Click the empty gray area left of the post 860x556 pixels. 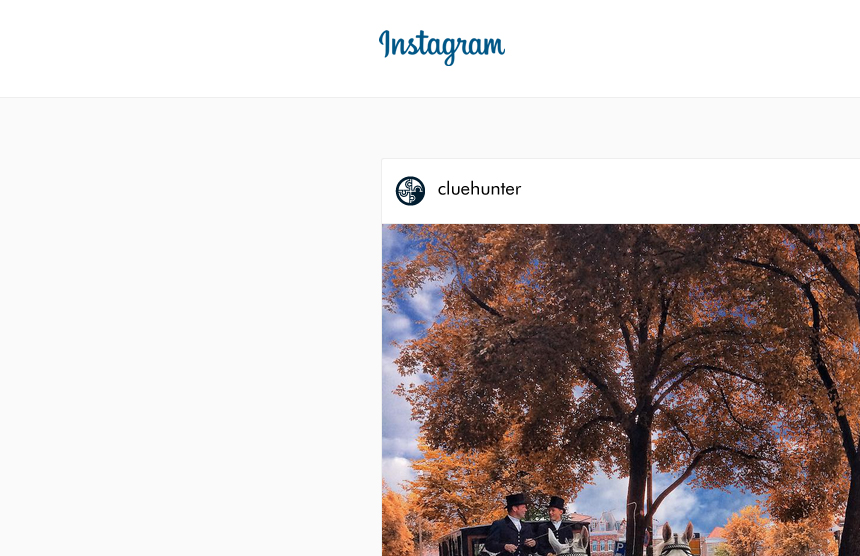click(190, 329)
